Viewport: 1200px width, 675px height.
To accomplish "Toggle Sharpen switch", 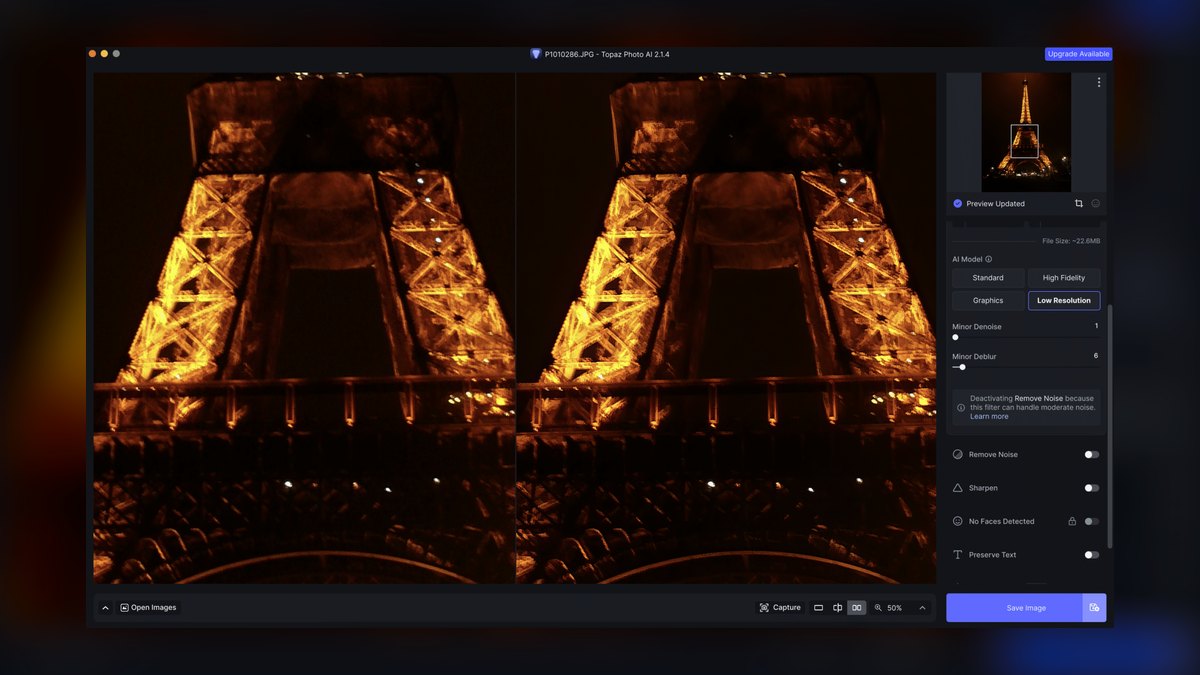I will coord(1092,488).
